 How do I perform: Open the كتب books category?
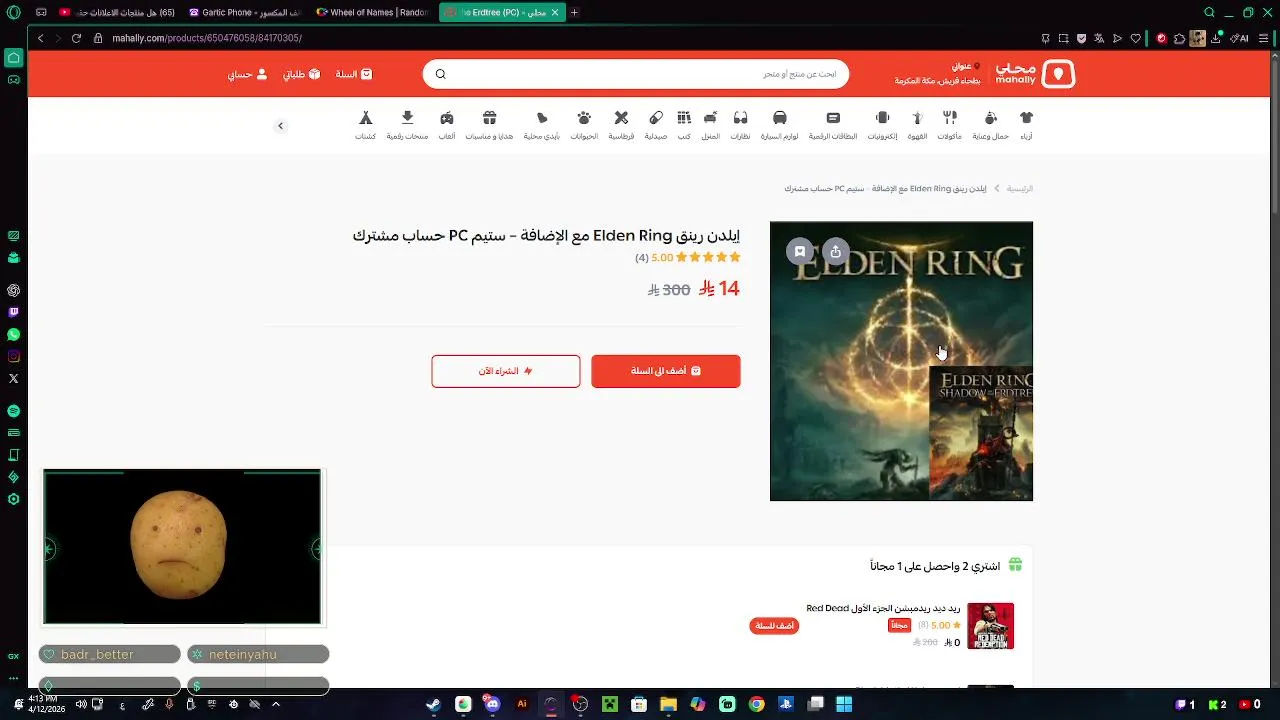click(684, 125)
